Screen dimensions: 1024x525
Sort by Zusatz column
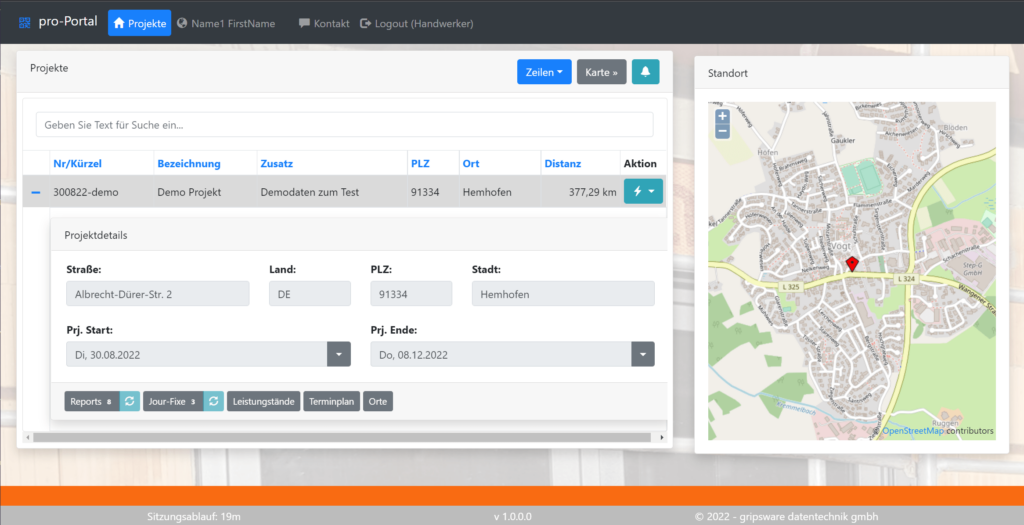click(277, 163)
